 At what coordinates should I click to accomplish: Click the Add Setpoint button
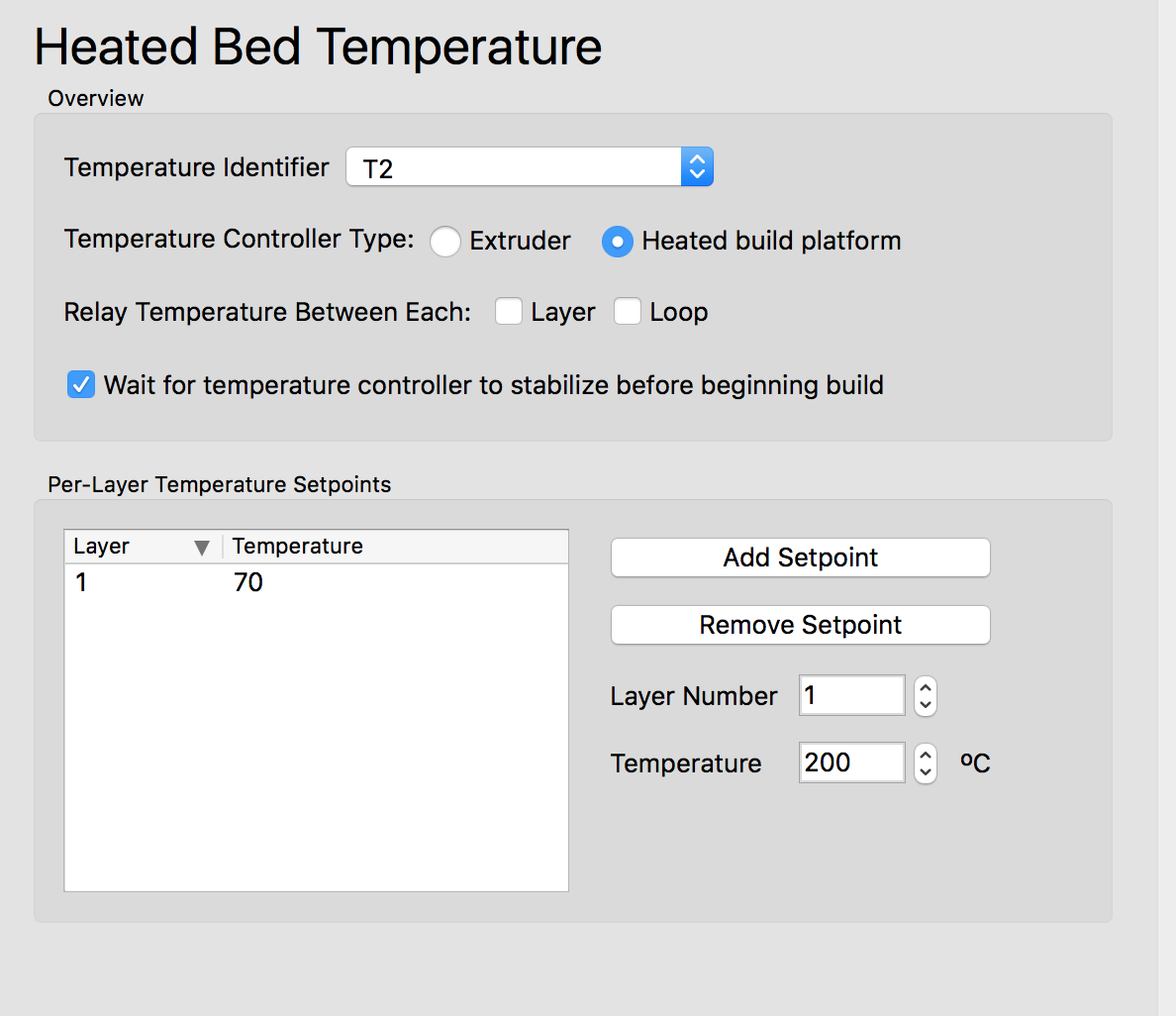(x=800, y=558)
